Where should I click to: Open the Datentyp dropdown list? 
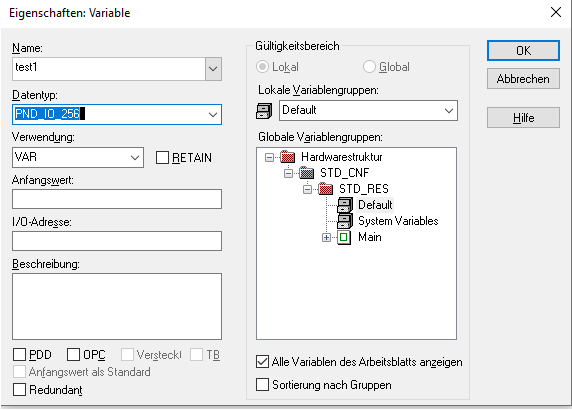pyautogui.click(x=213, y=115)
